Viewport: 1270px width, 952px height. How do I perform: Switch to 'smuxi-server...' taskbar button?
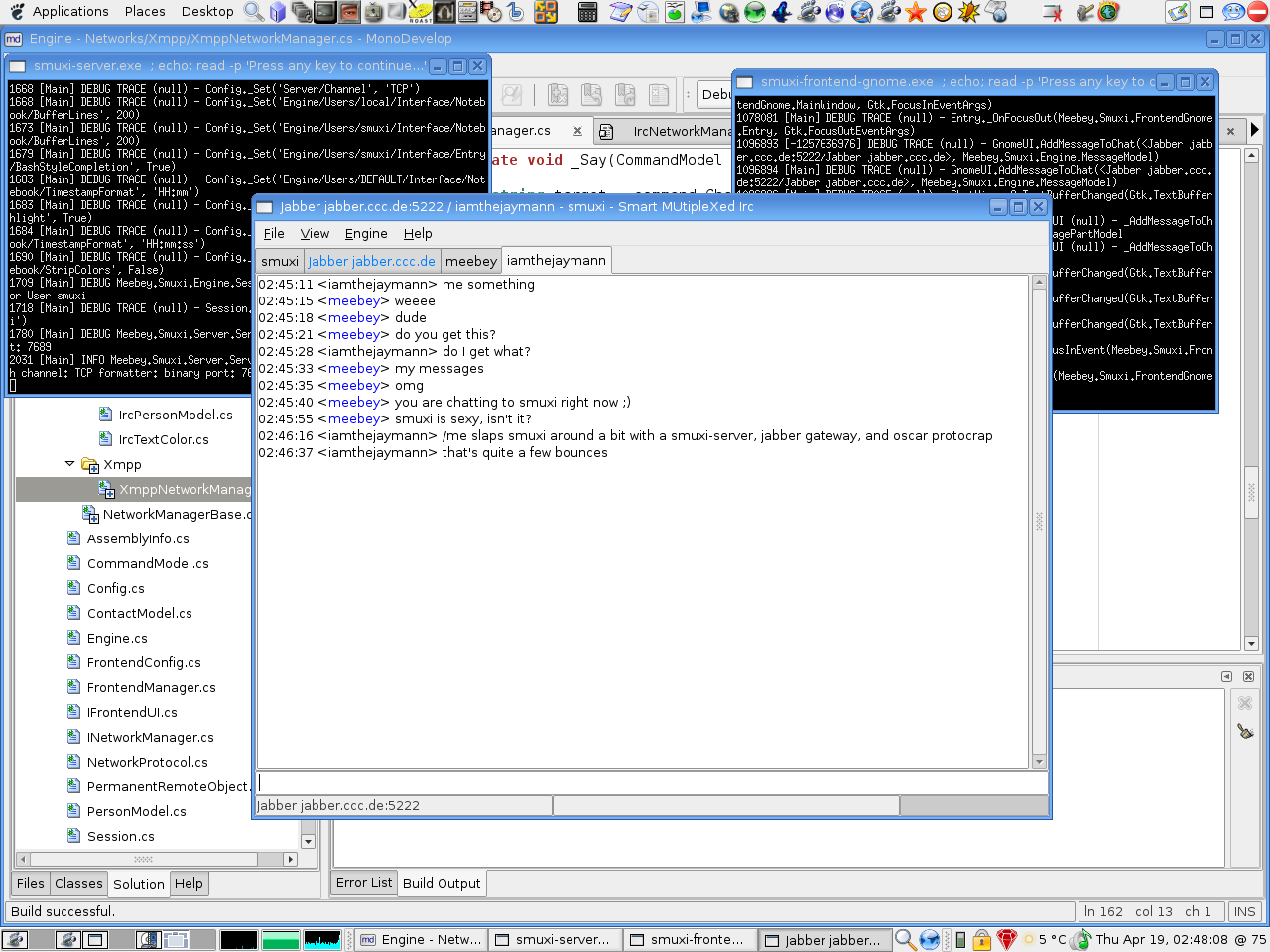[556, 939]
